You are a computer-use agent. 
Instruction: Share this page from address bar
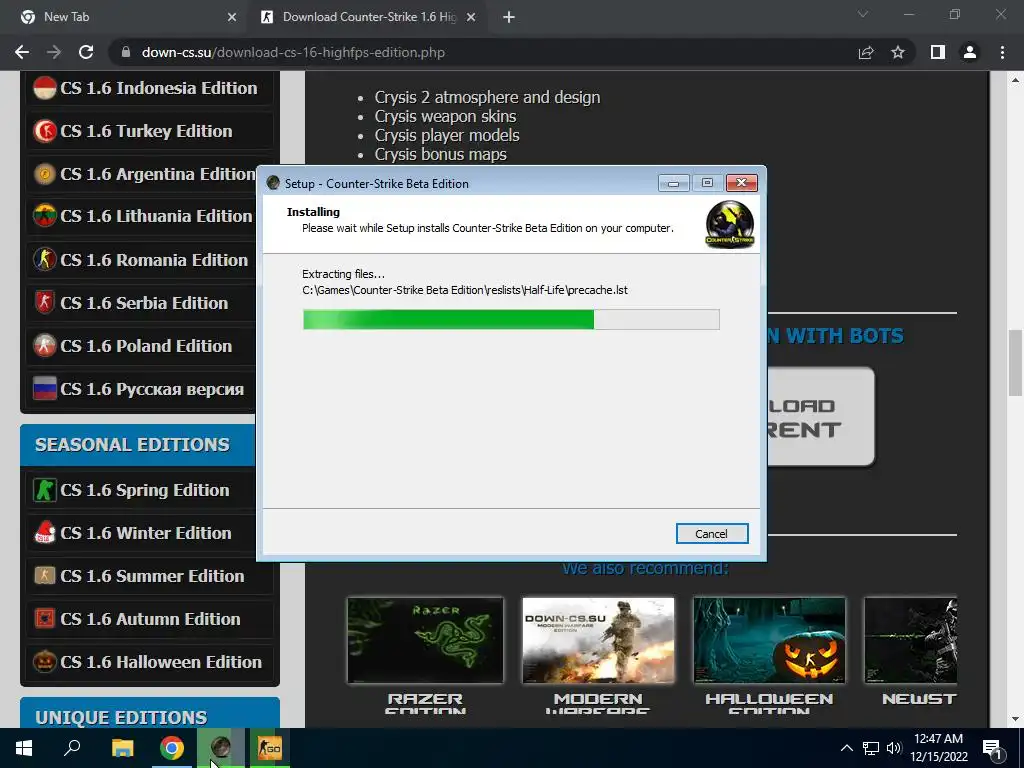(x=866, y=52)
